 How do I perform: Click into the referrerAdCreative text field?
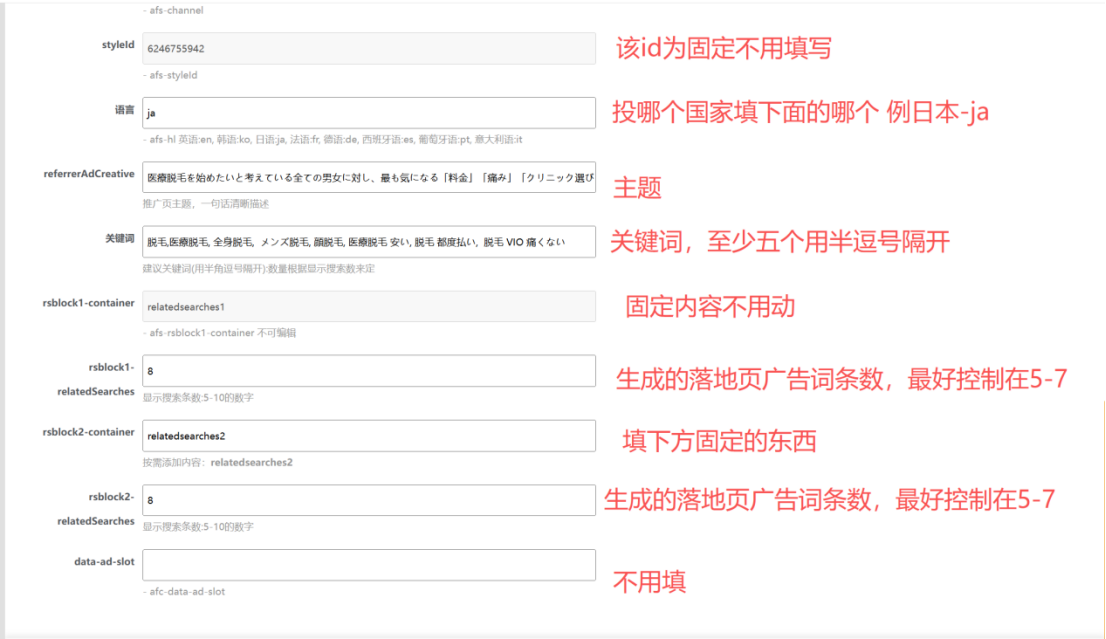[x=368, y=177]
